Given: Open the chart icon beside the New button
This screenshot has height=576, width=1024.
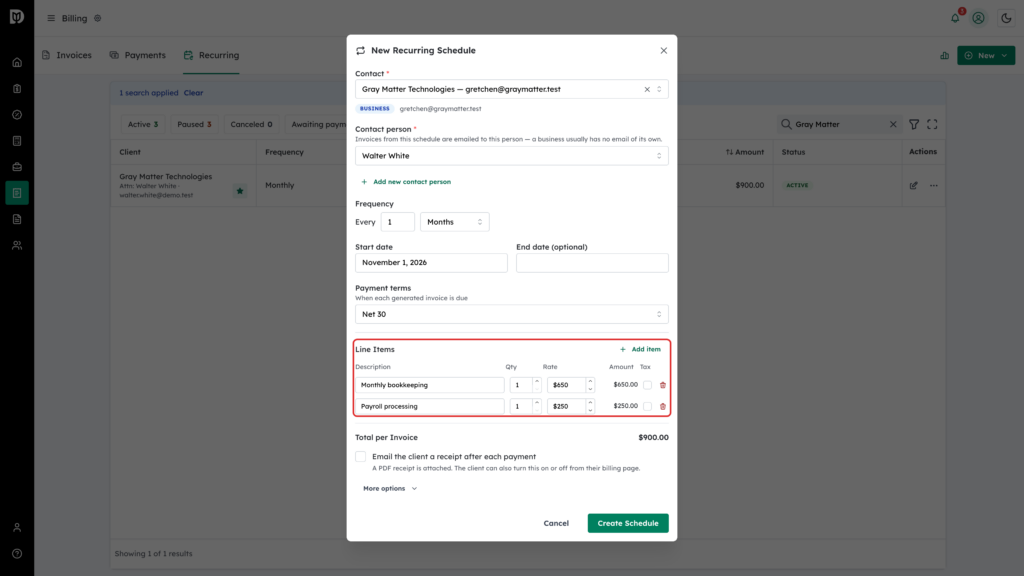Looking at the screenshot, I should point(944,56).
